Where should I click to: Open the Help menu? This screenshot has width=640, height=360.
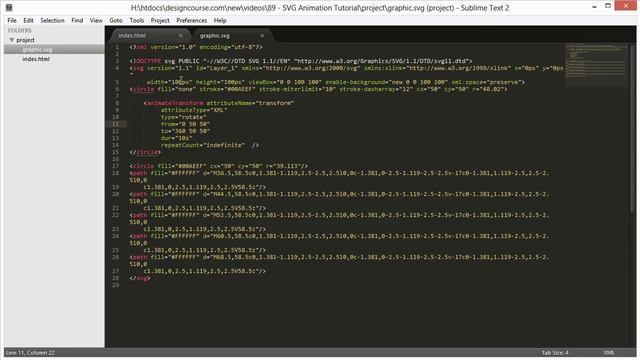coord(220,20)
